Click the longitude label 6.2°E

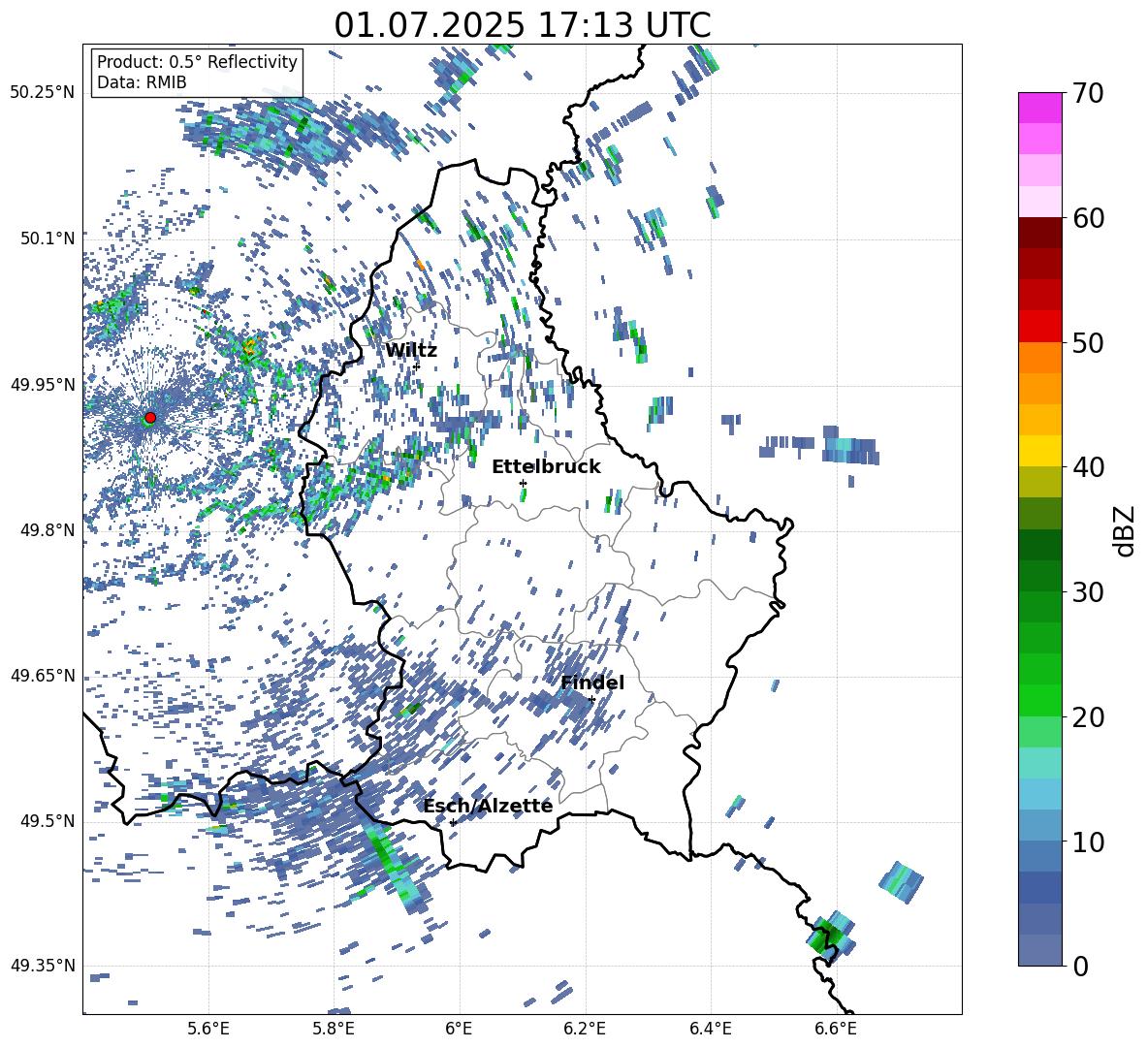click(x=585, y=1029)
